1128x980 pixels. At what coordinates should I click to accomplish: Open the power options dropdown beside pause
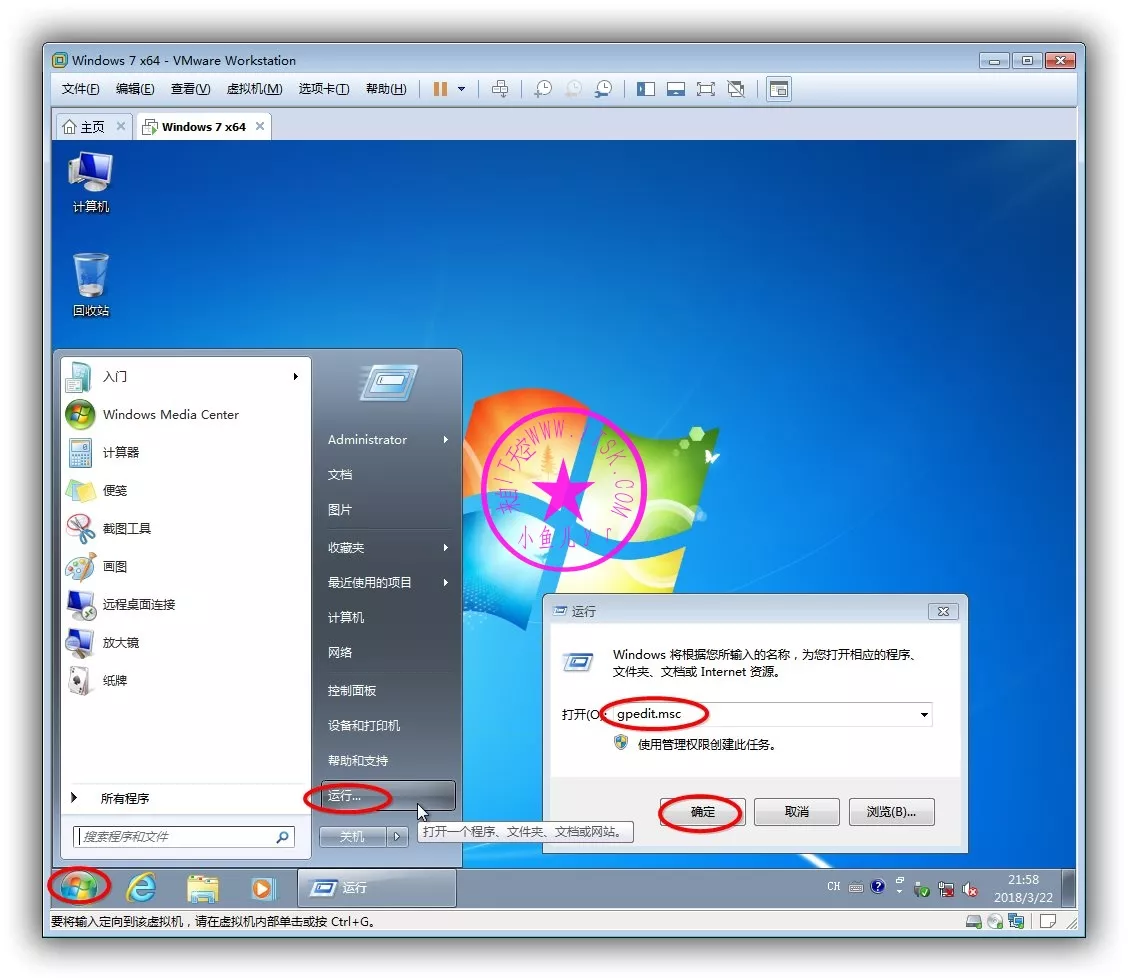[461, 89]
